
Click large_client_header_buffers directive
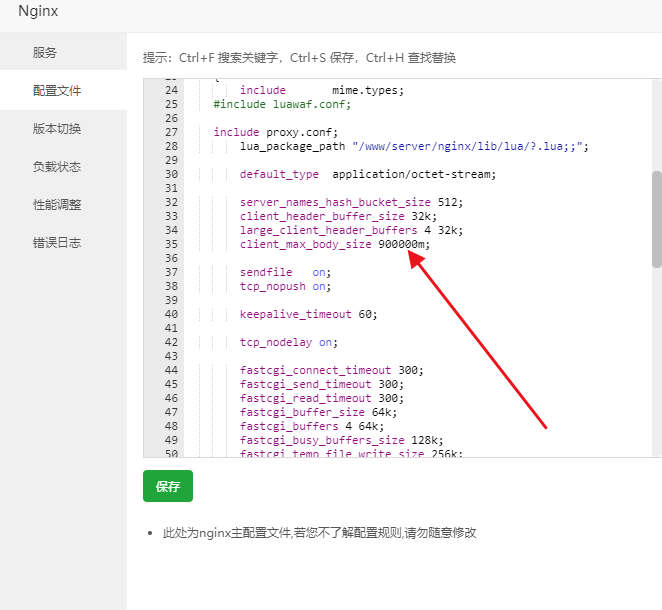point(328,230)
